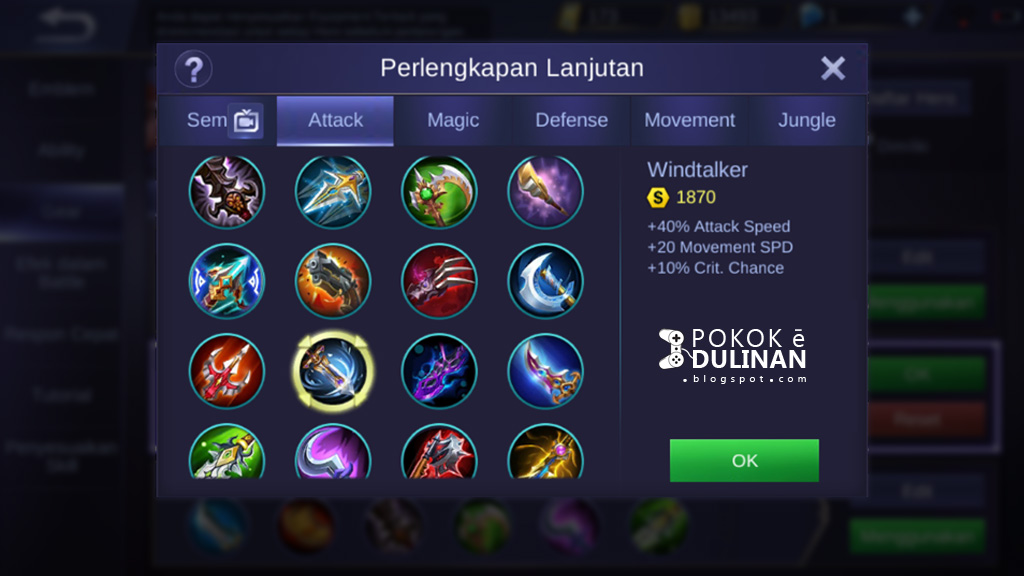
Task: Select the orange cannon gun item icon
Action: coord(333,281)
